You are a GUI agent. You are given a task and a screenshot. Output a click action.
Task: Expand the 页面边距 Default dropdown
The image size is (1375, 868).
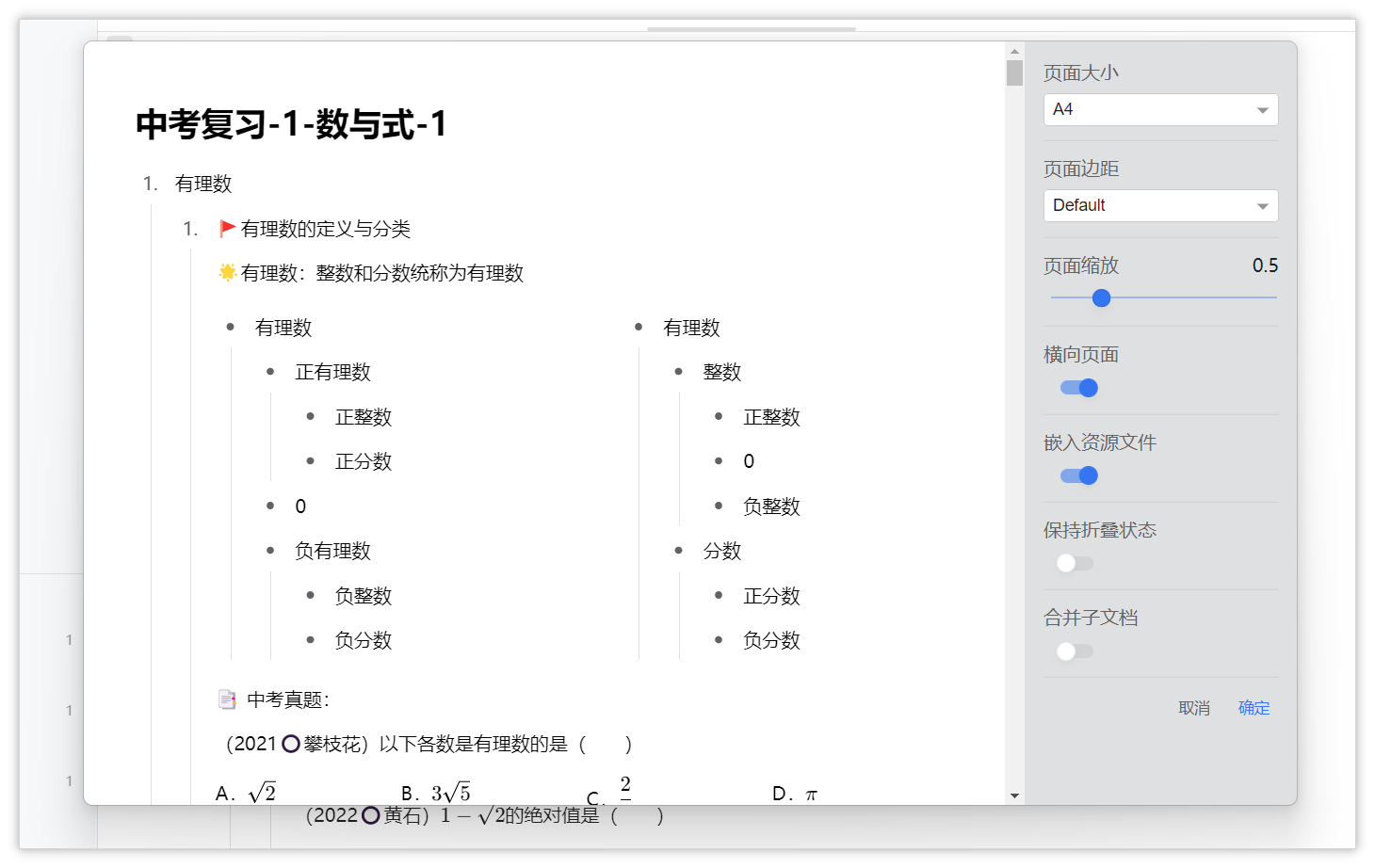1160,206
